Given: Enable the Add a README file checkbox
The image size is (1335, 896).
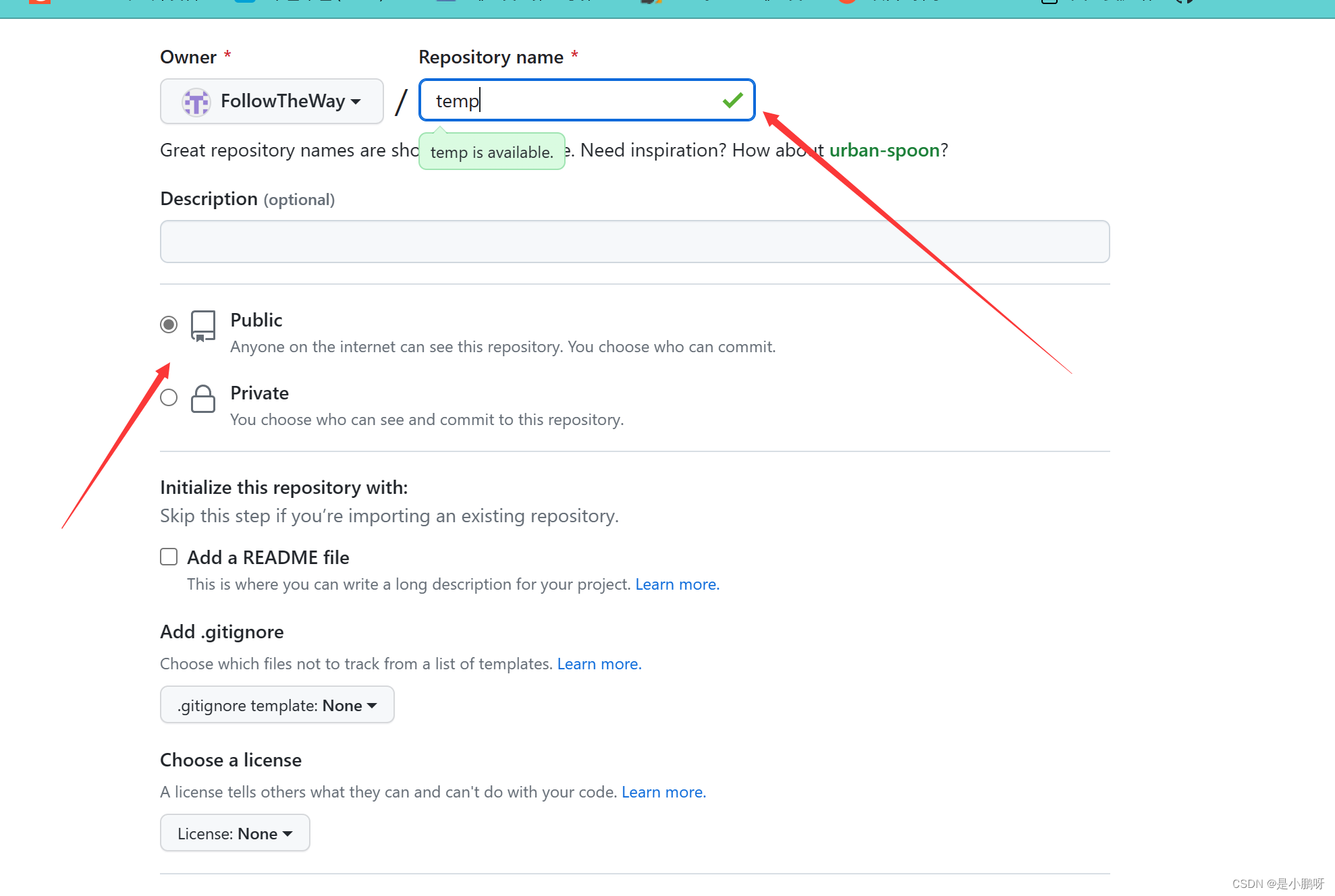Looking at the screenshot, I should pyautogui.click(x=169, y=557).
